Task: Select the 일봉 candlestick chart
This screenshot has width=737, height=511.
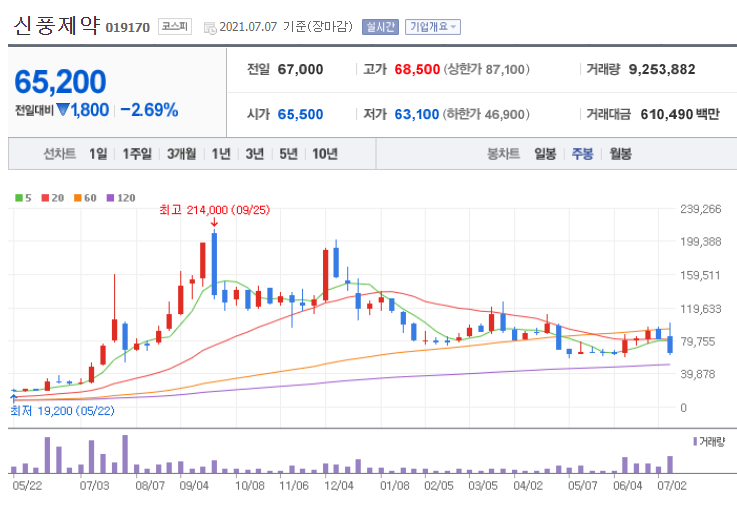Action: (x=545, y=154)
